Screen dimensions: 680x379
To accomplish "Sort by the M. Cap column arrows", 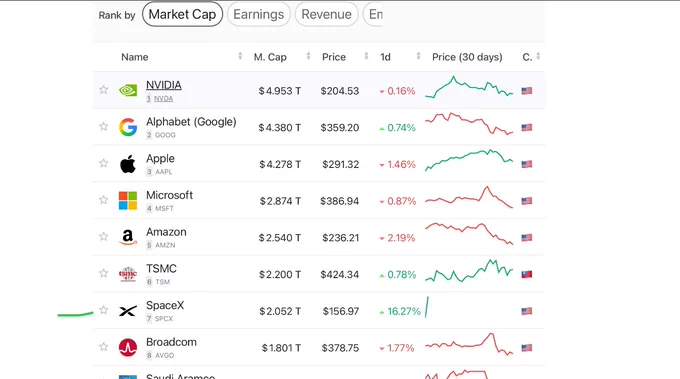I will [308, 56].
